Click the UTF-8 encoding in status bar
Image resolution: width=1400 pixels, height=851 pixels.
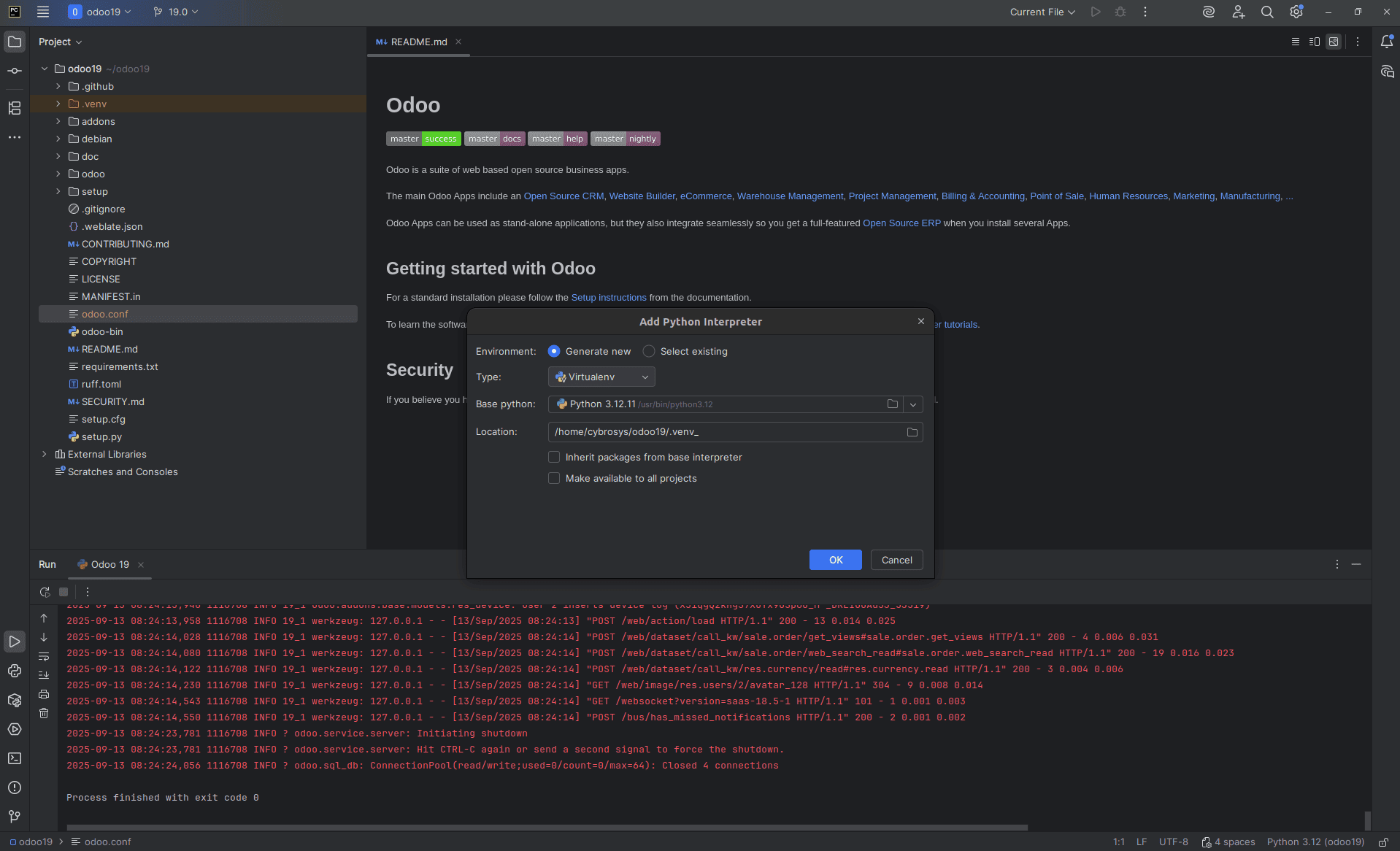click(x=1173, y=842)
